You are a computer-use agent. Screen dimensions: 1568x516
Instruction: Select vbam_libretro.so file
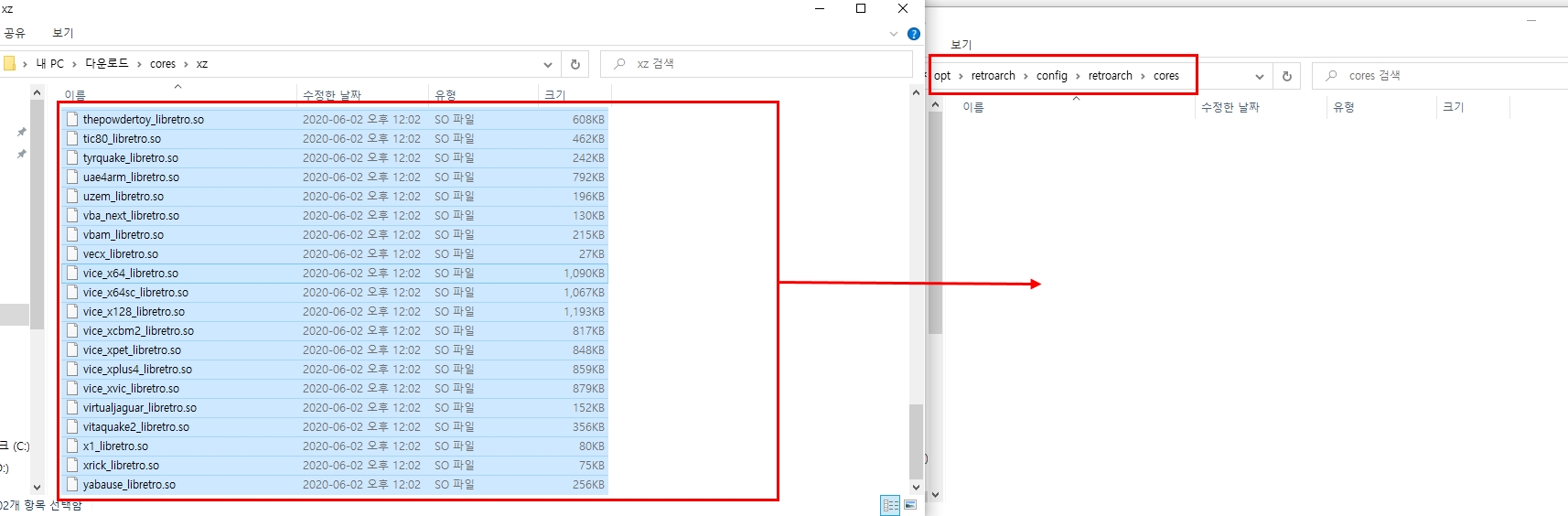pos(335,235)
